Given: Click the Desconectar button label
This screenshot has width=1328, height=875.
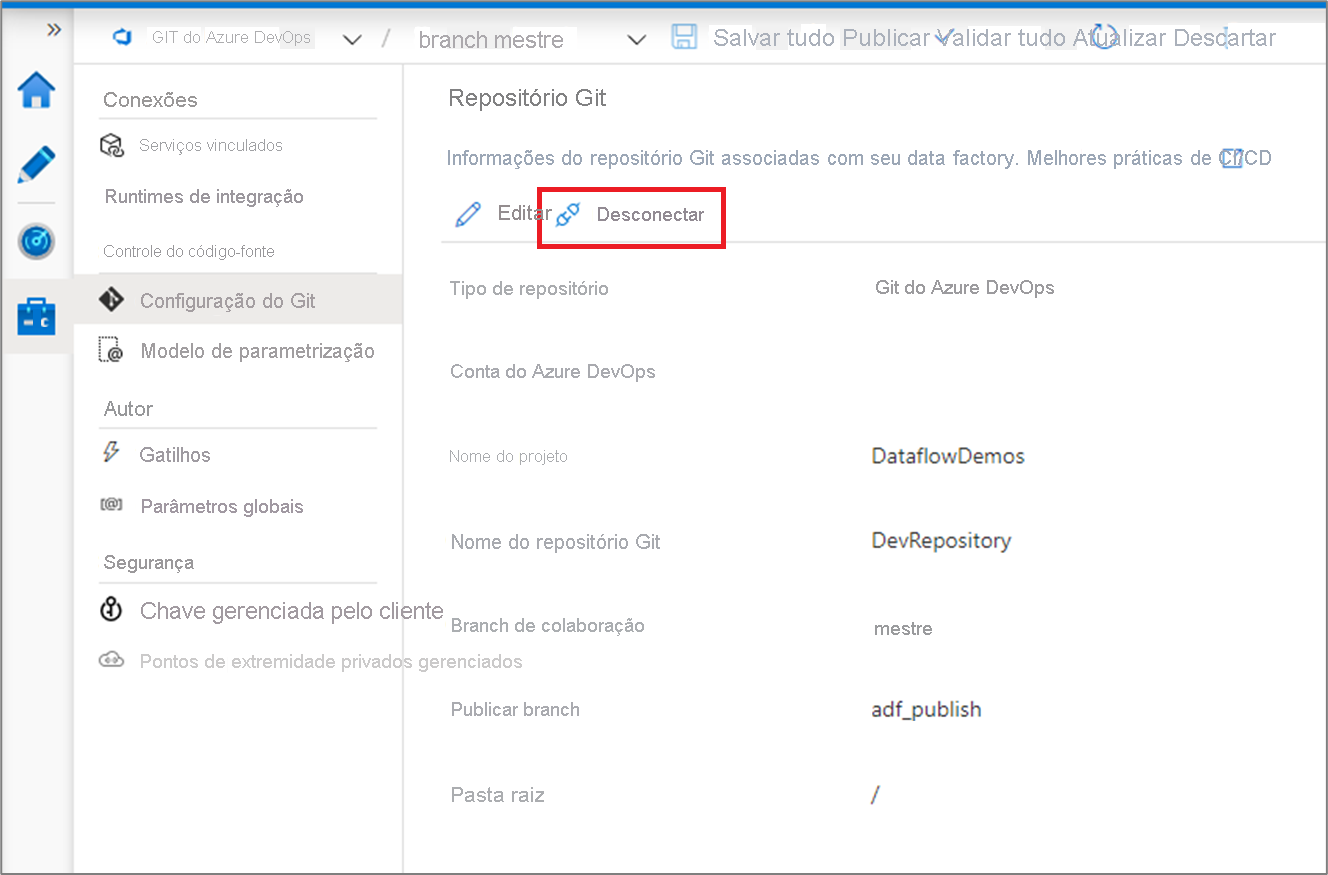Looking at the screenshot, I should click(x=651, y=215).
